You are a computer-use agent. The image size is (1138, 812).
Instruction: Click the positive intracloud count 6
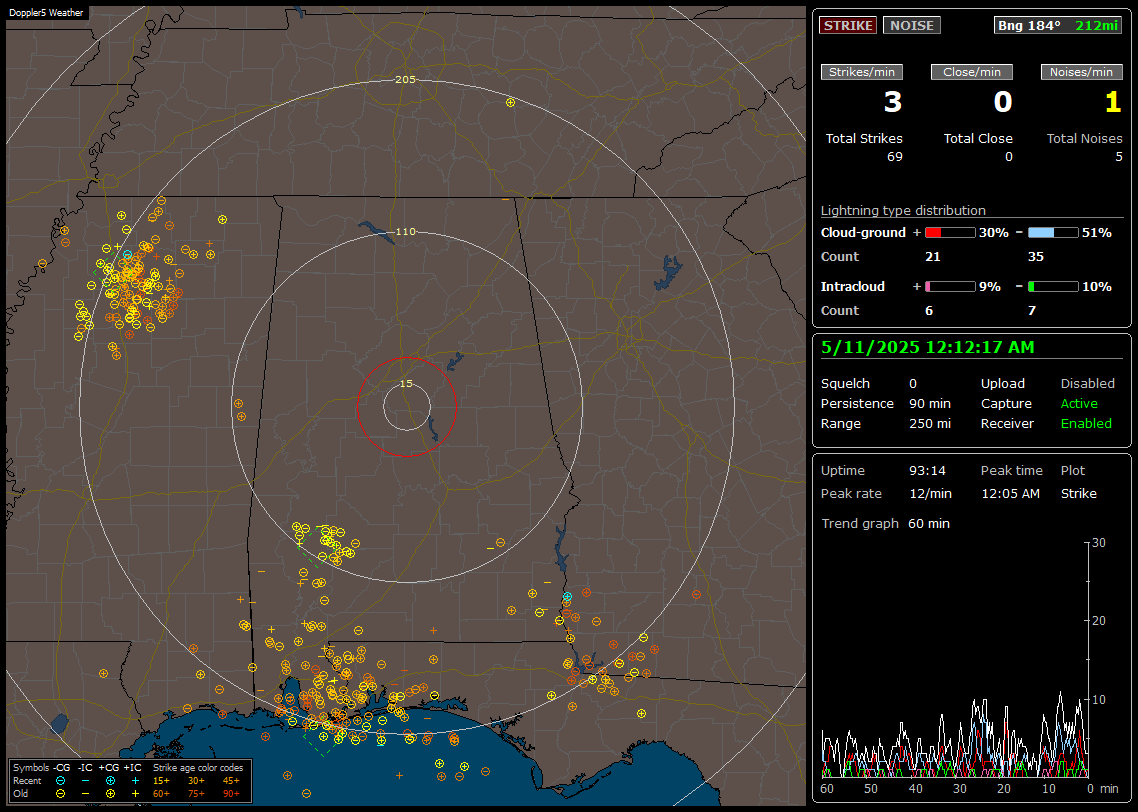[929, 311]
